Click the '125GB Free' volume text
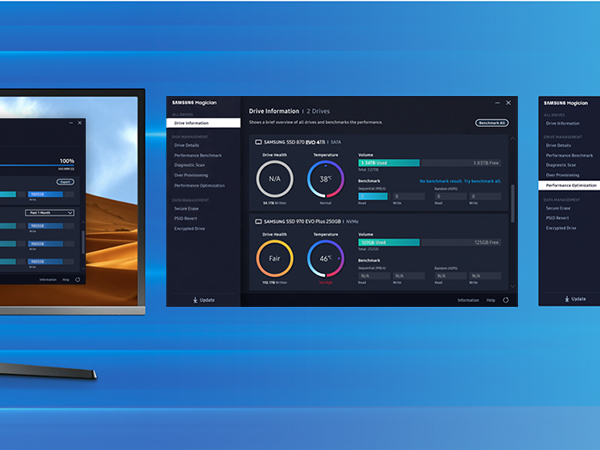The width and height of the screenshot is (600, 450). (x=486, y=243)
